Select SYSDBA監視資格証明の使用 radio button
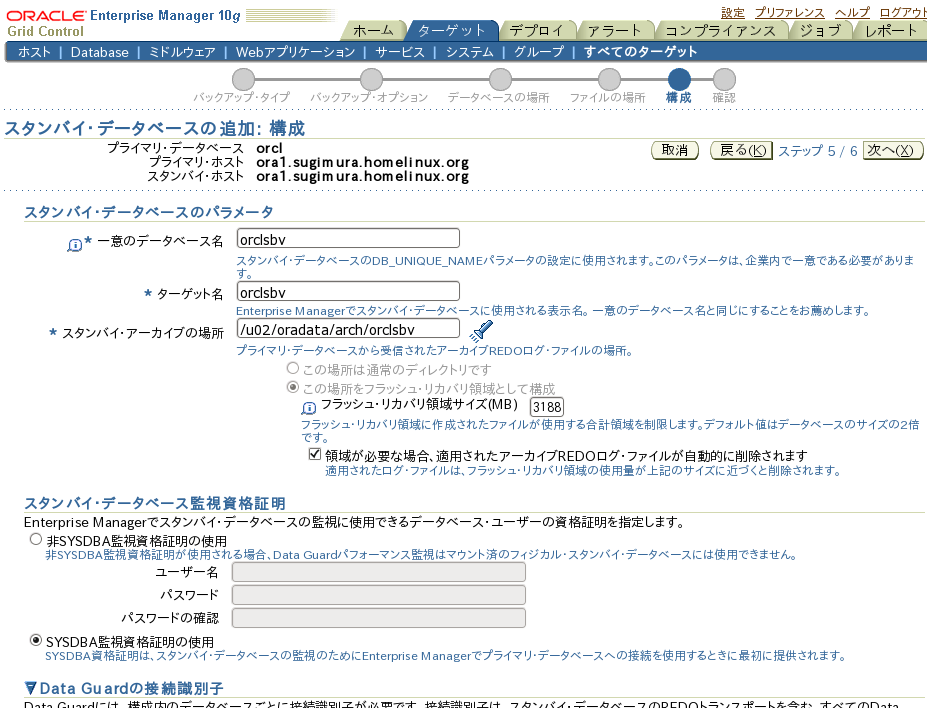 click(x=36, y=641)
